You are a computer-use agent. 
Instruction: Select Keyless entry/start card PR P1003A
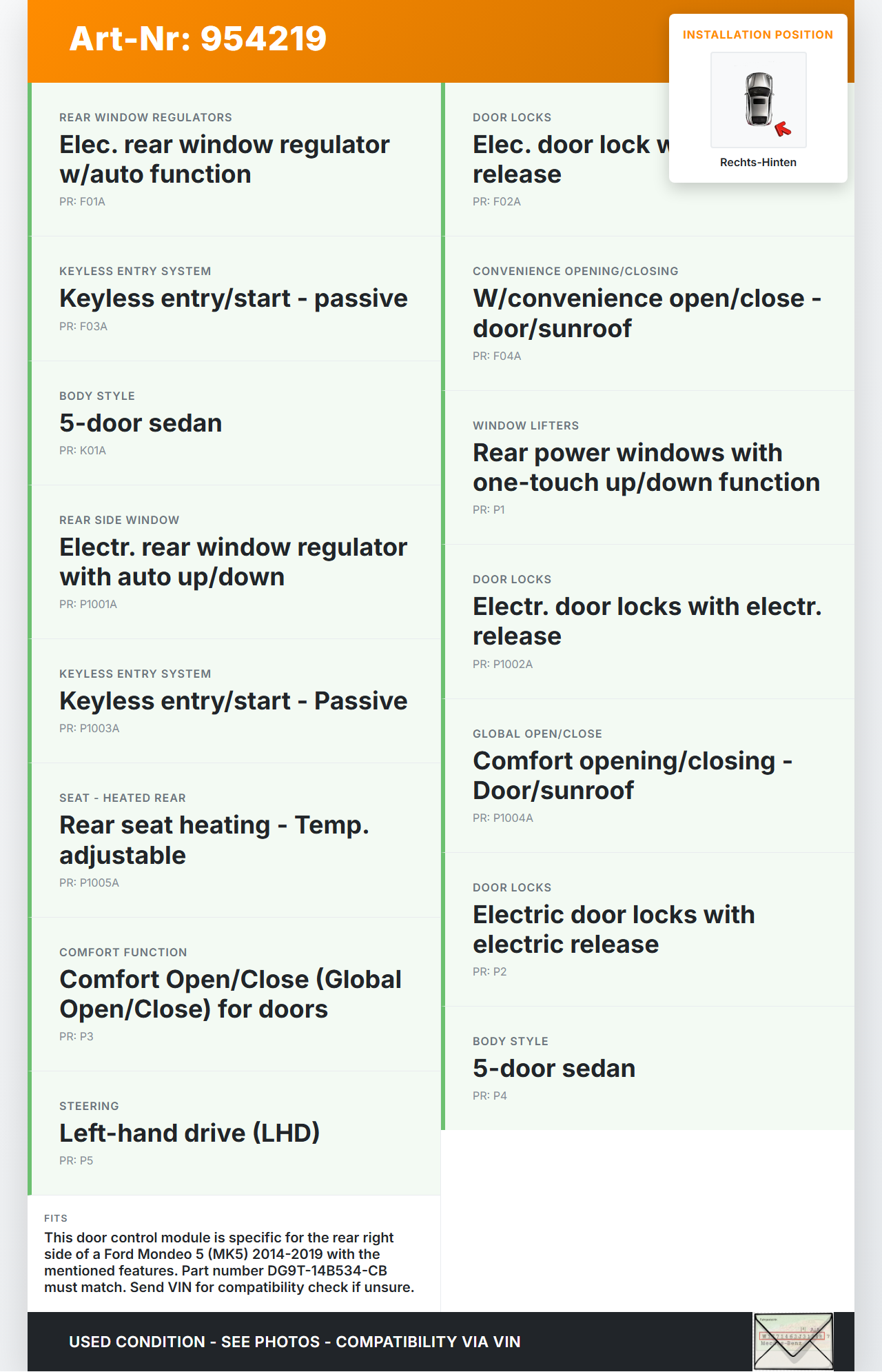[234, 700]
